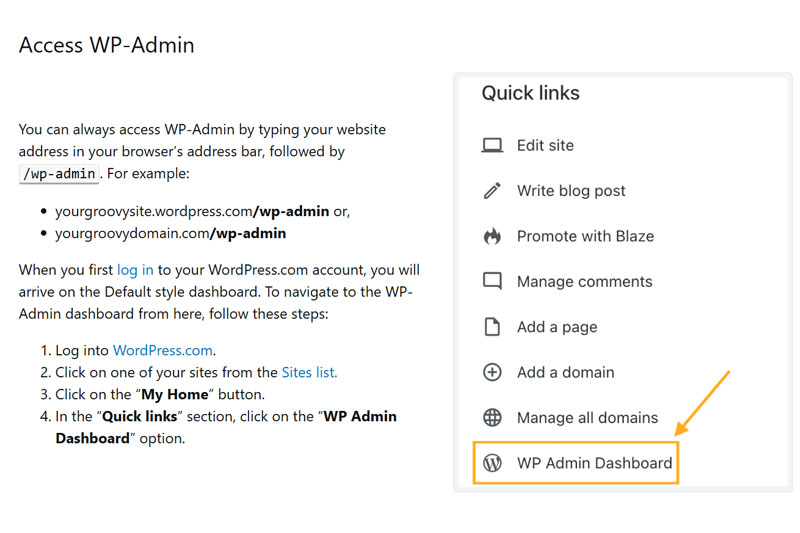Click the WordPress logo icon

tap(492, 463)
